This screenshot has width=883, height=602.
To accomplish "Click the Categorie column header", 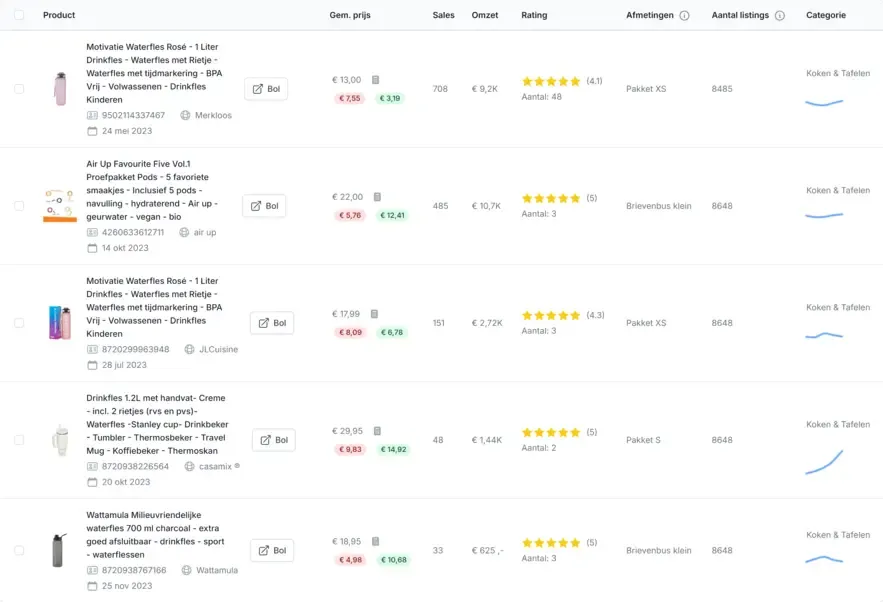I will click(826, 15).
